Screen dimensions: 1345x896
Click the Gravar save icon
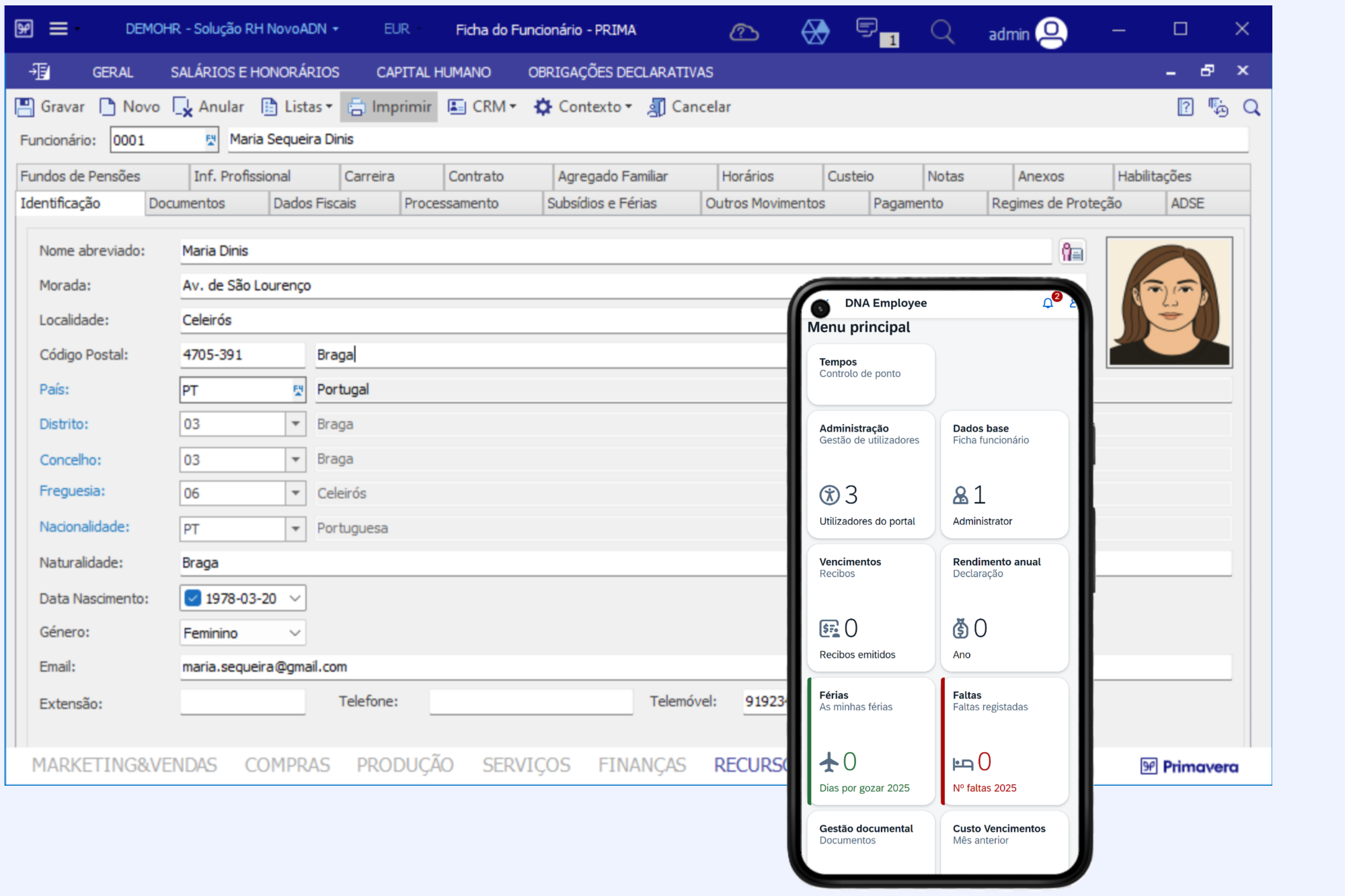25,107
